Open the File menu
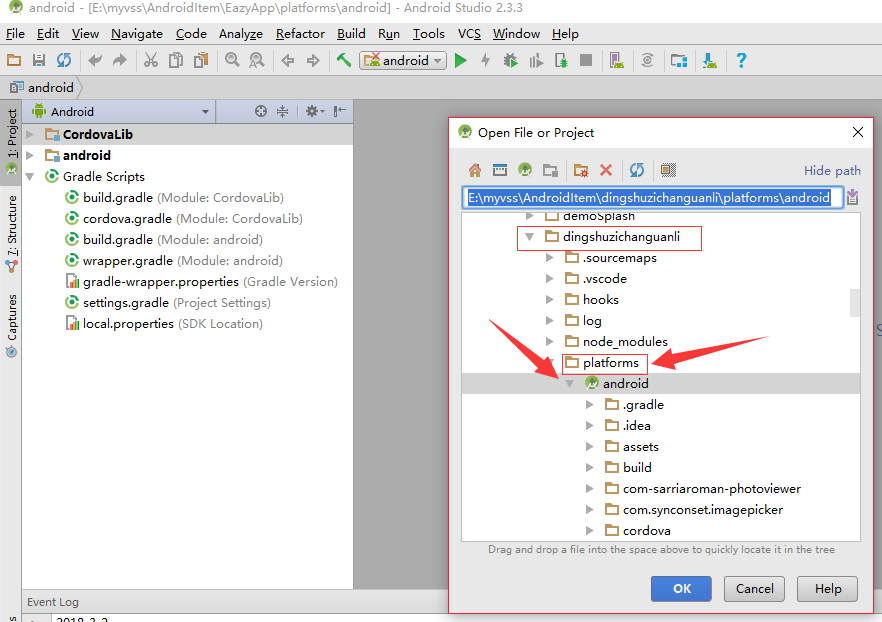882x622 pixels. point(15,34)
